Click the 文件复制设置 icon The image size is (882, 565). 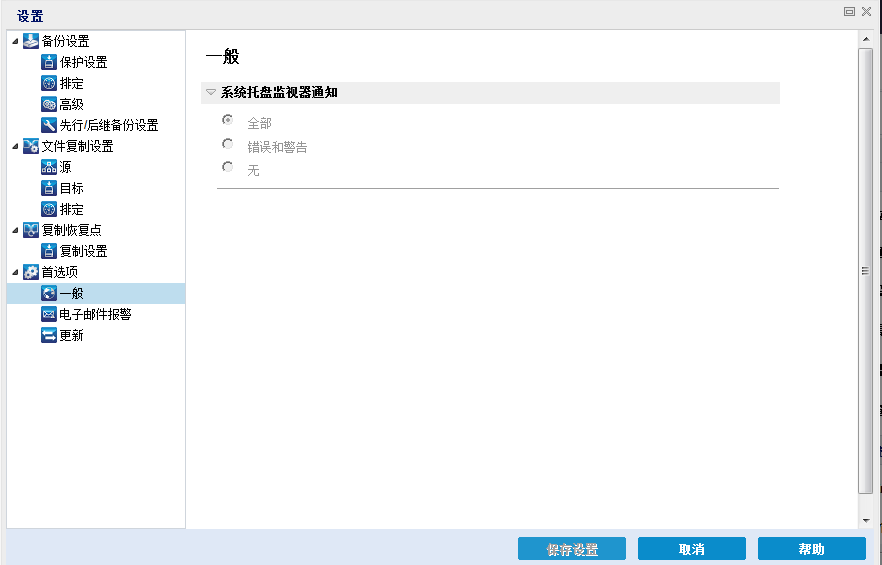point(30,146)
